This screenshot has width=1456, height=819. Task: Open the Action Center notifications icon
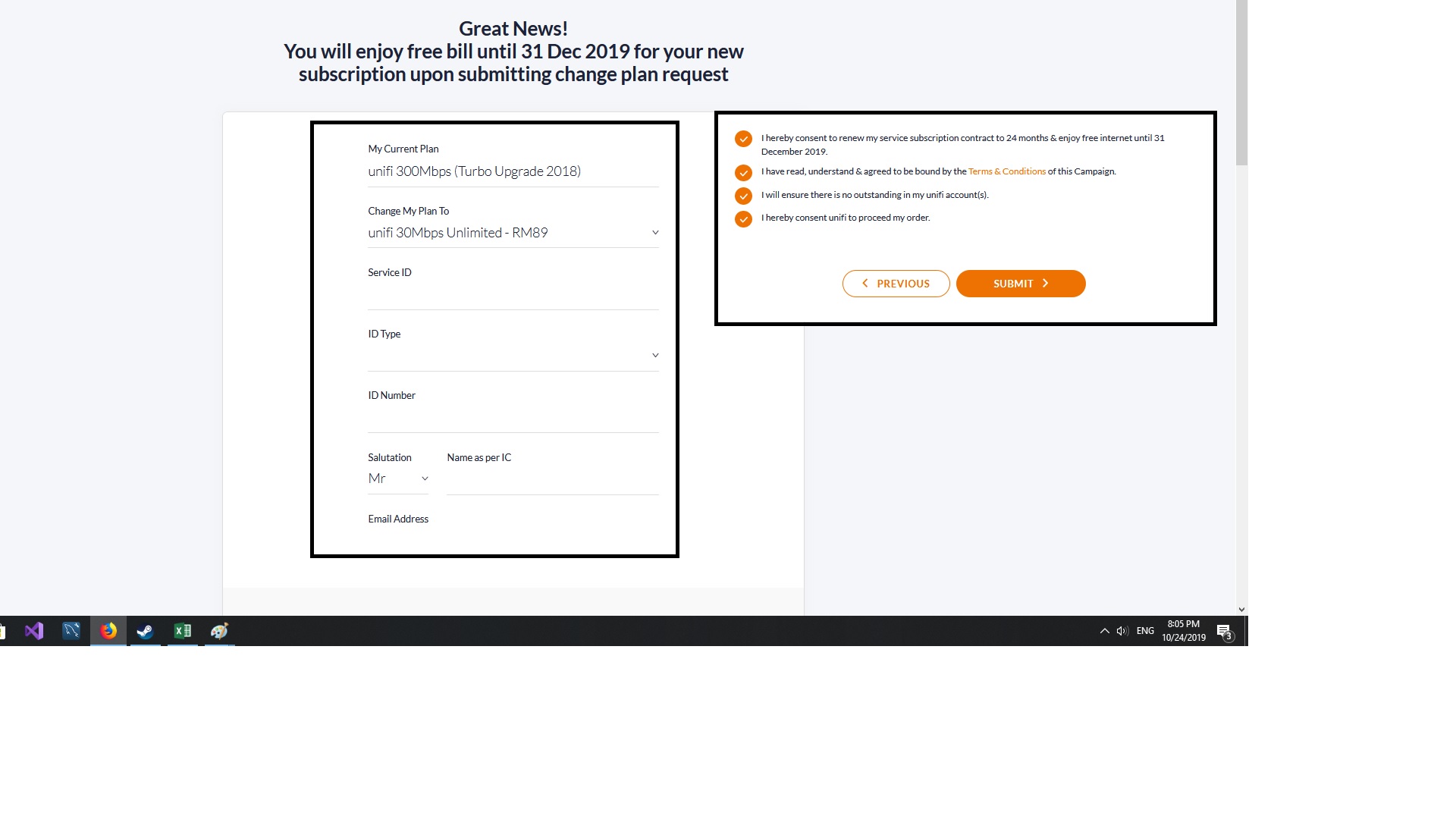tap(1225, 632)
